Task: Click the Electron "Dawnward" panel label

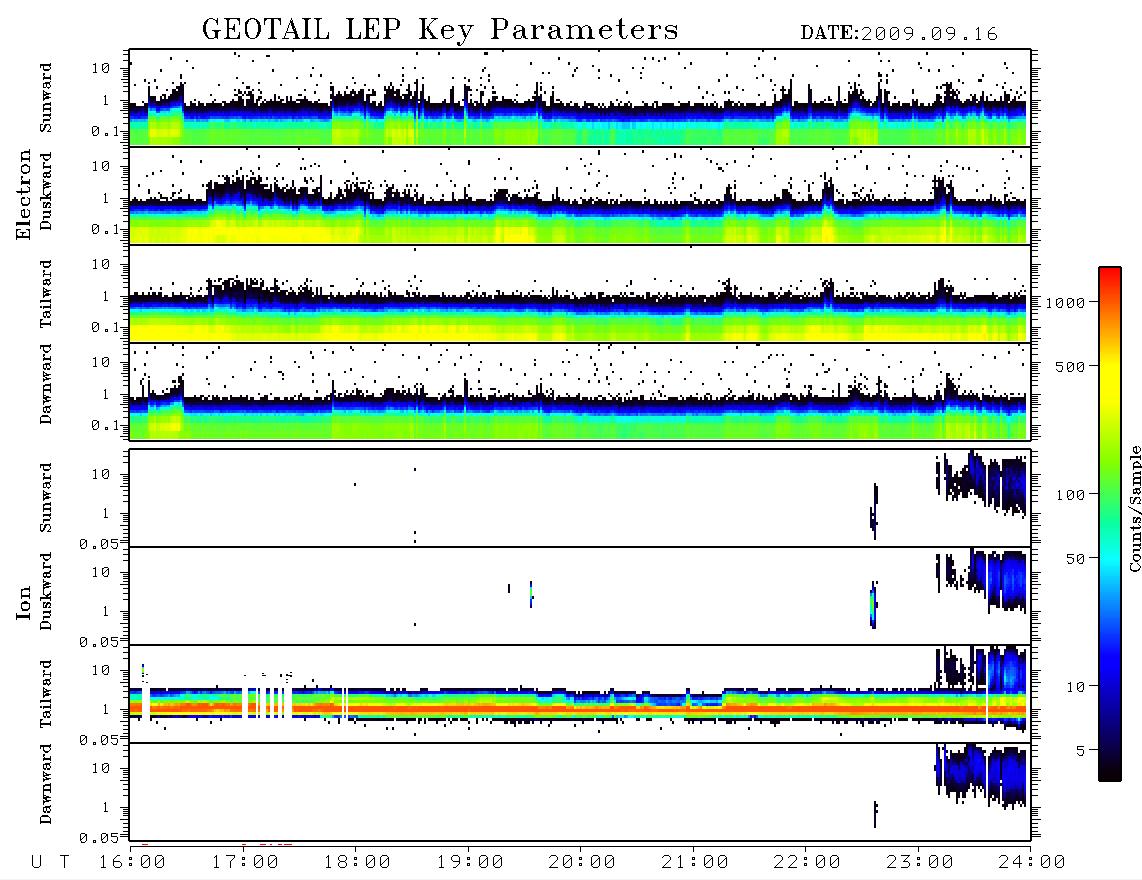Action: click(46, 385)
